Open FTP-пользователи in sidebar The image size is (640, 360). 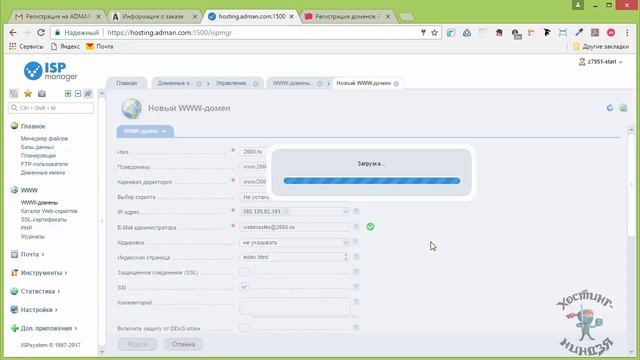point(44,164)
